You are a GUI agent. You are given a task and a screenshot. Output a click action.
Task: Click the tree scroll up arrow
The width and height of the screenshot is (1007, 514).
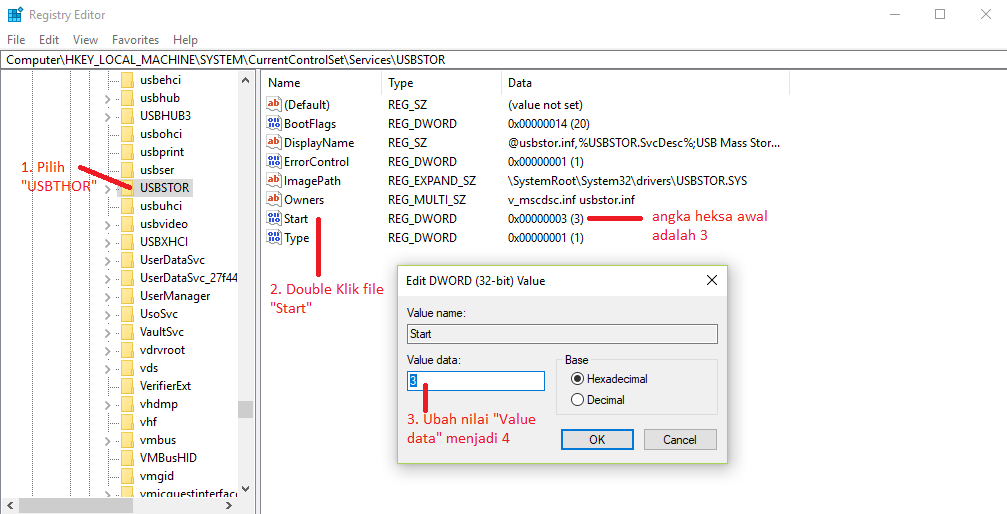click(245, 80)
